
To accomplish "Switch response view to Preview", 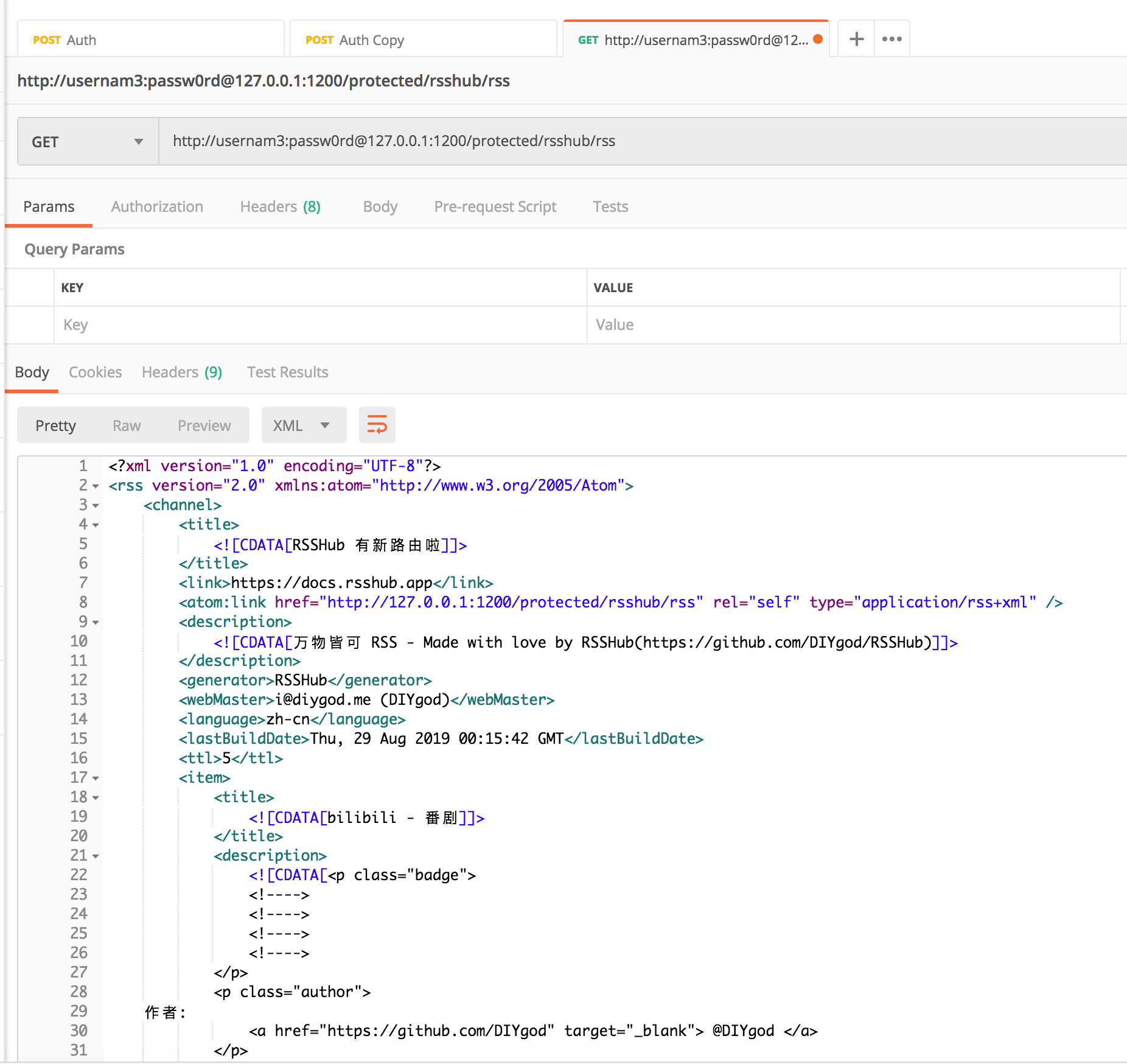I will click(204, 425).
